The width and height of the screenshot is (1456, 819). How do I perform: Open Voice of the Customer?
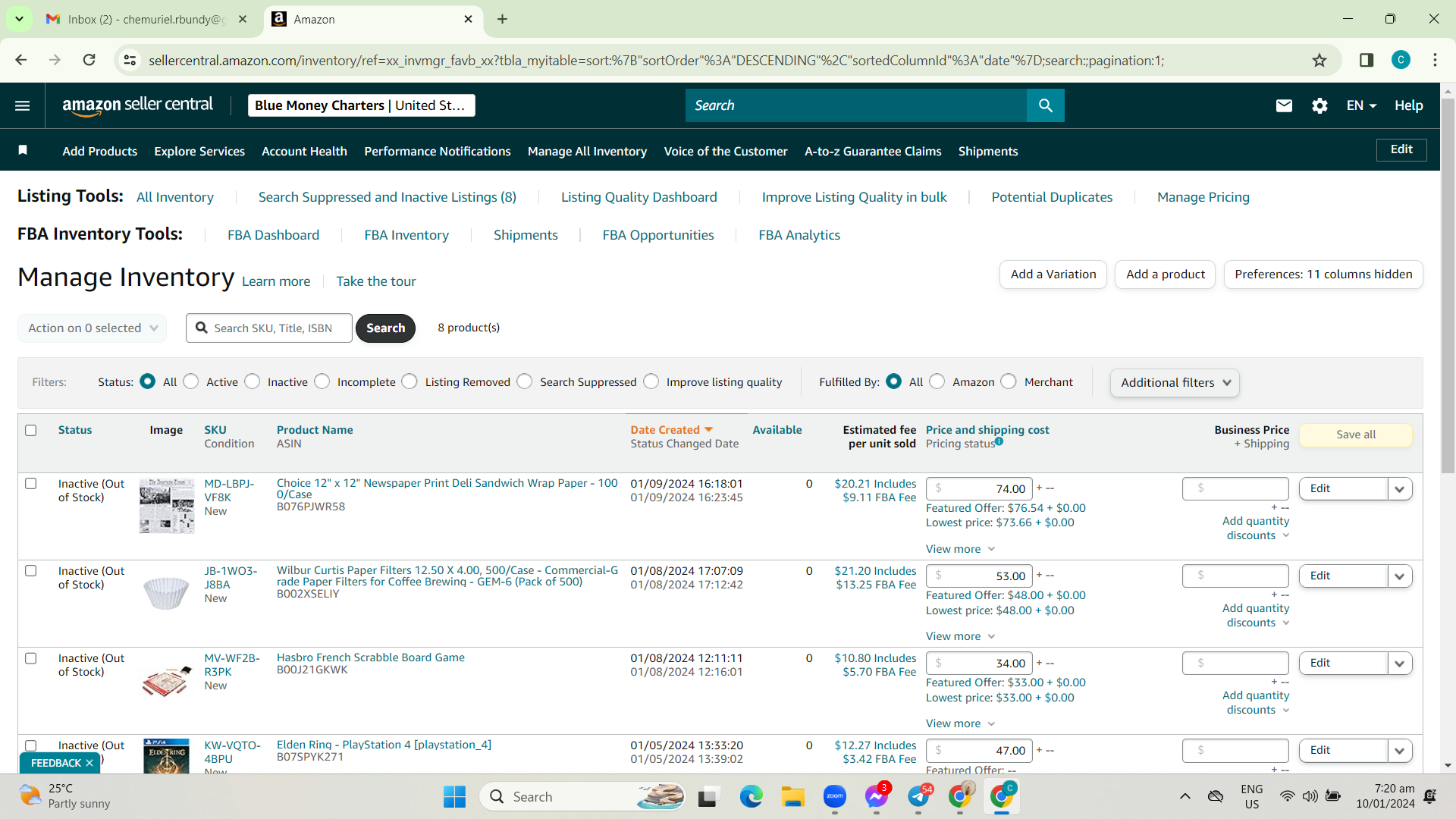pos(726,151)
